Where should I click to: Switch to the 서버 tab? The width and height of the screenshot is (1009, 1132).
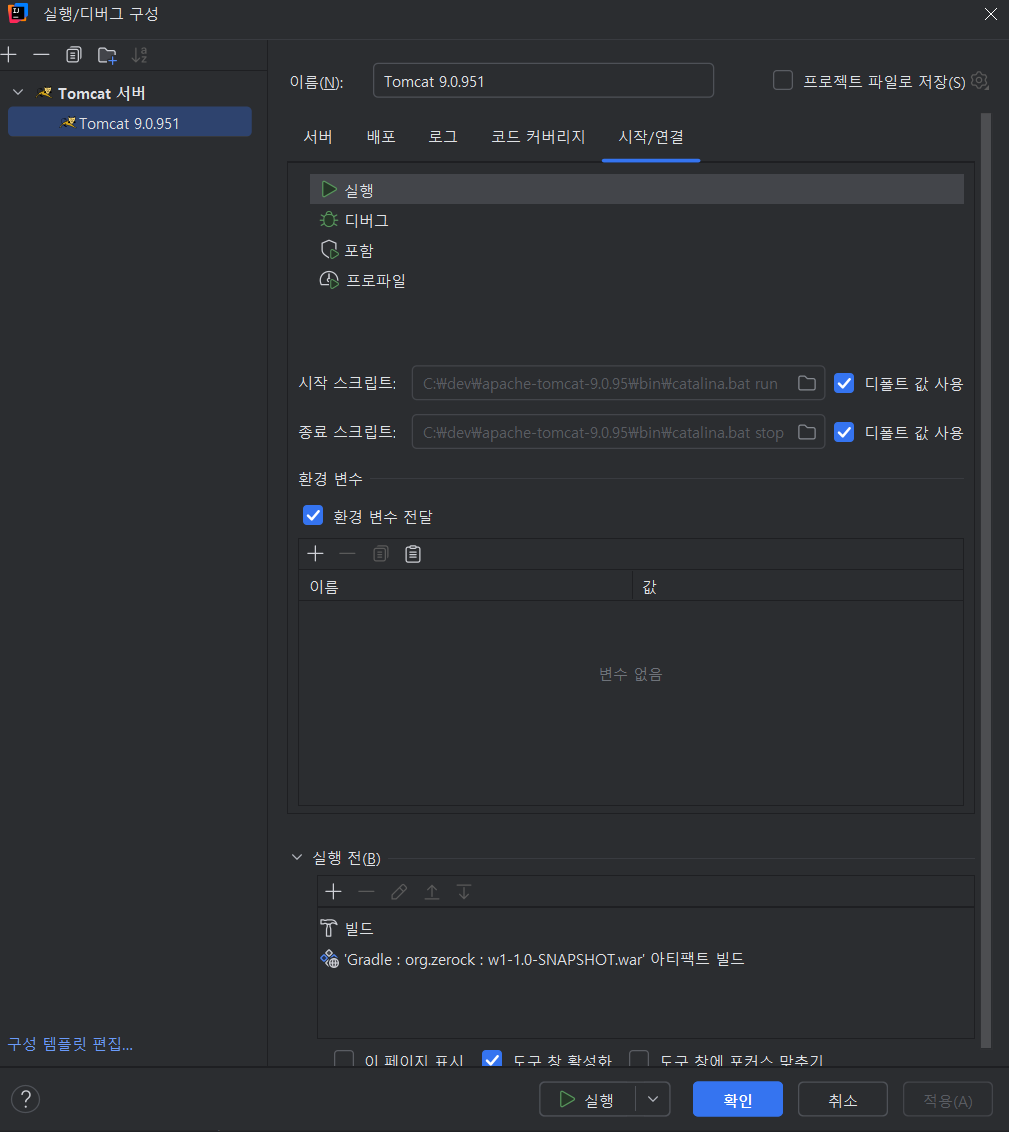[x=318, y=136]
